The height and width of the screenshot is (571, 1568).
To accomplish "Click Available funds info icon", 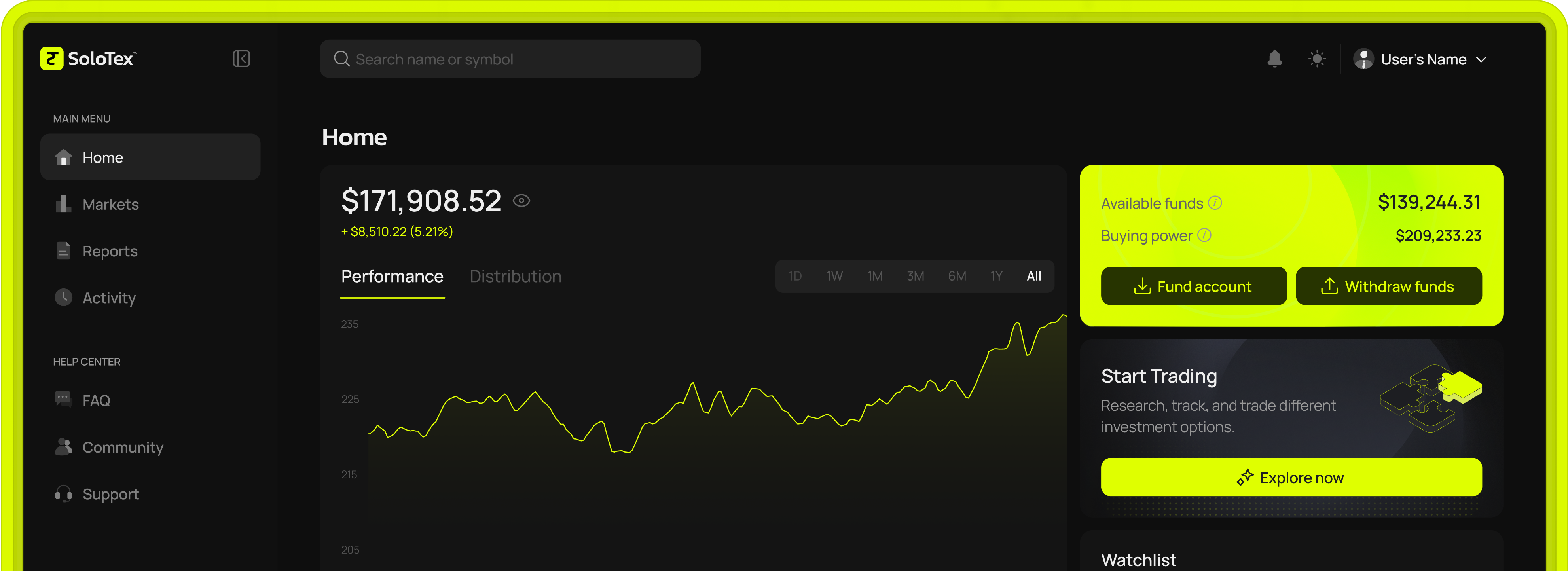I will (1215, 203).
